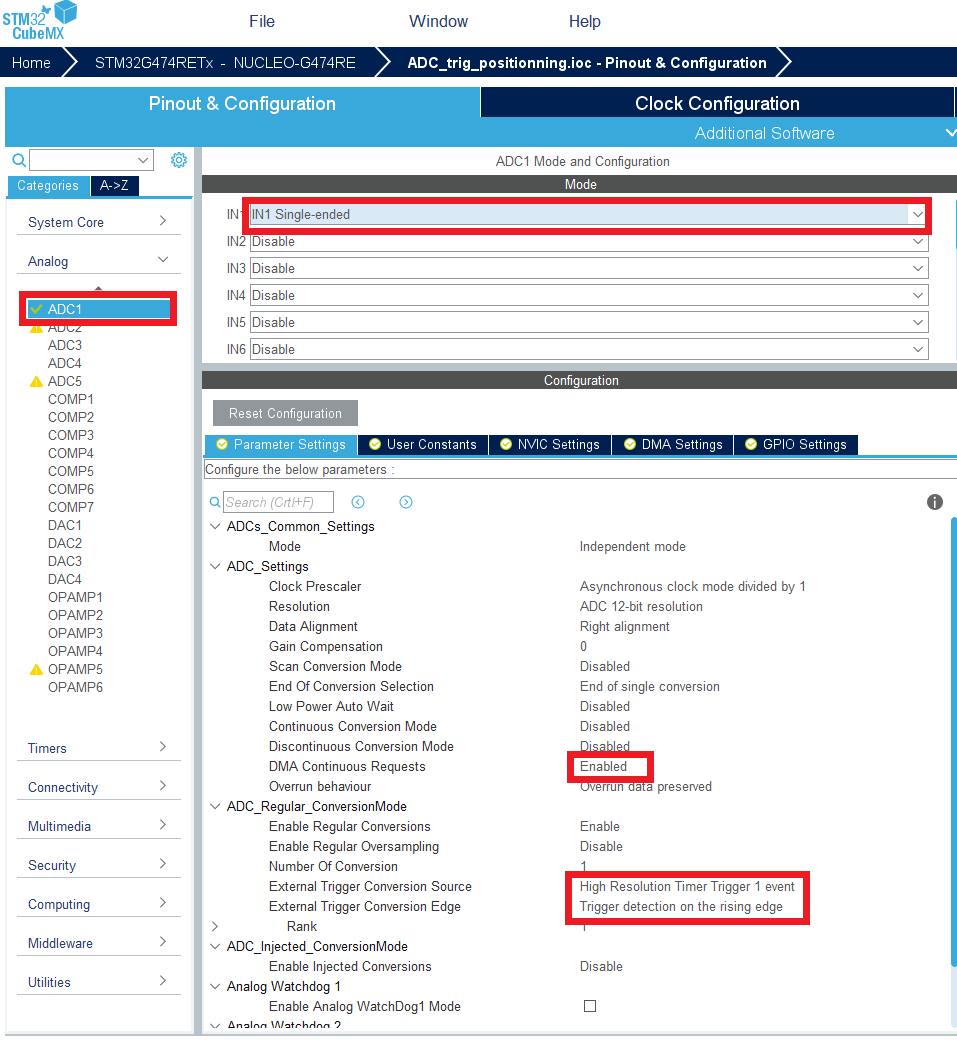This screenshot has height=1042, width=957.
Task: Click in the parameter Search field
Action: (x=278, y=502)
